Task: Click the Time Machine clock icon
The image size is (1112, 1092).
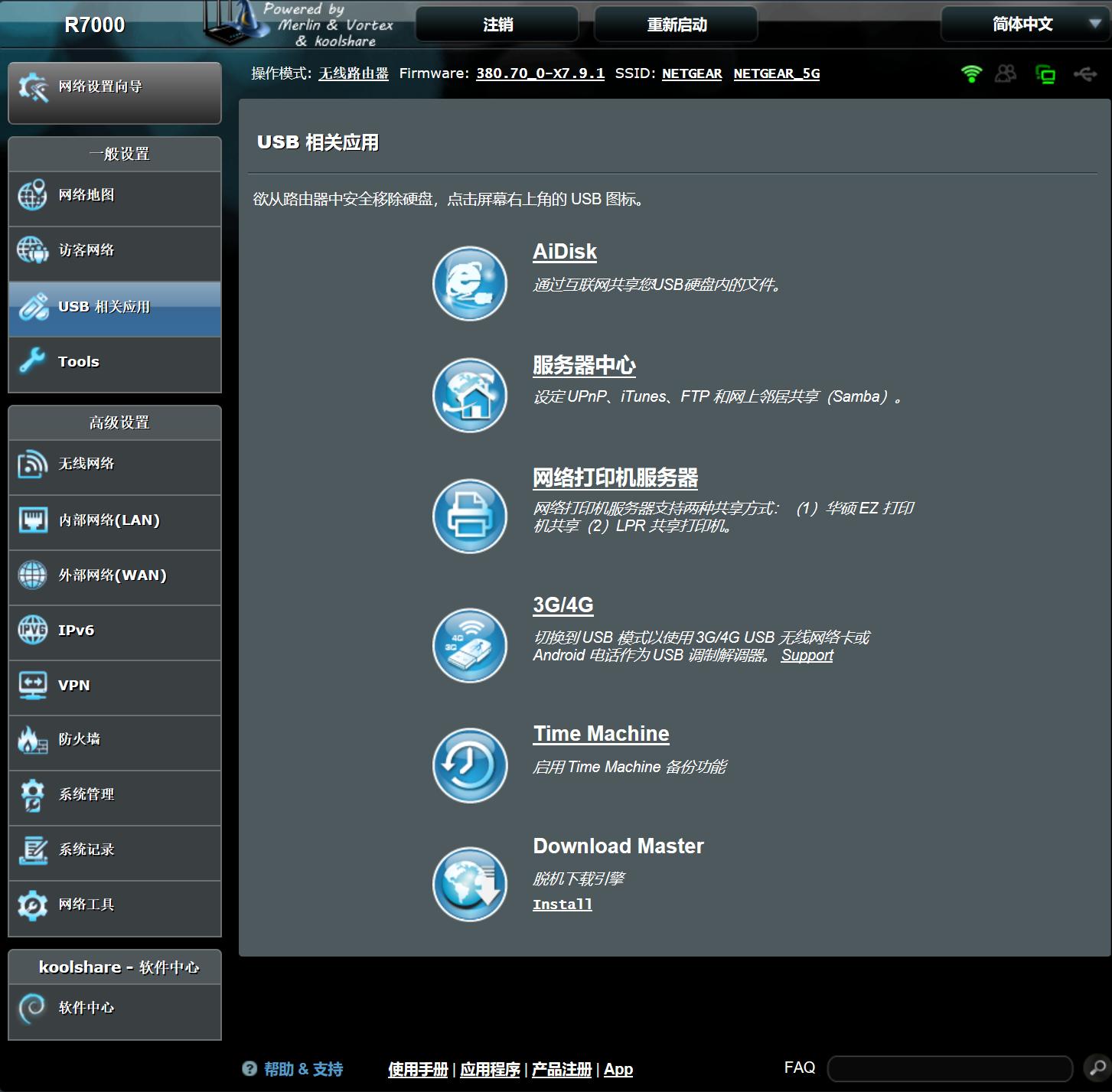Action: pos(470,764)
